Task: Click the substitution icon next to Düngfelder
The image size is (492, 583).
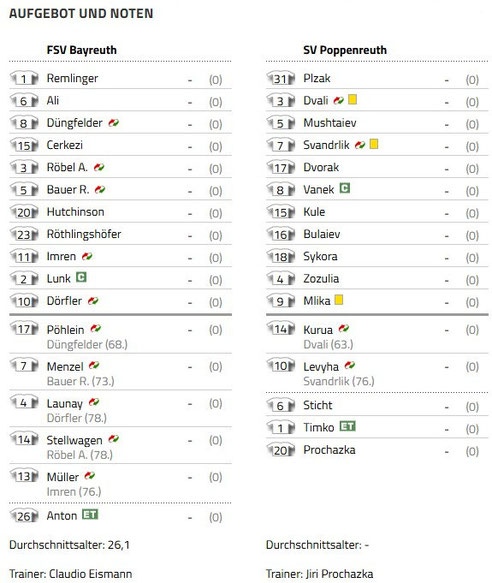Action: [x=113, y=122]
